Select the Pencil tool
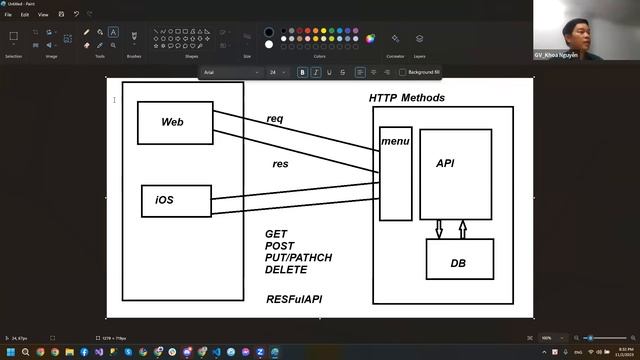This screenshot has width=640, height=360. click(87, 32)
